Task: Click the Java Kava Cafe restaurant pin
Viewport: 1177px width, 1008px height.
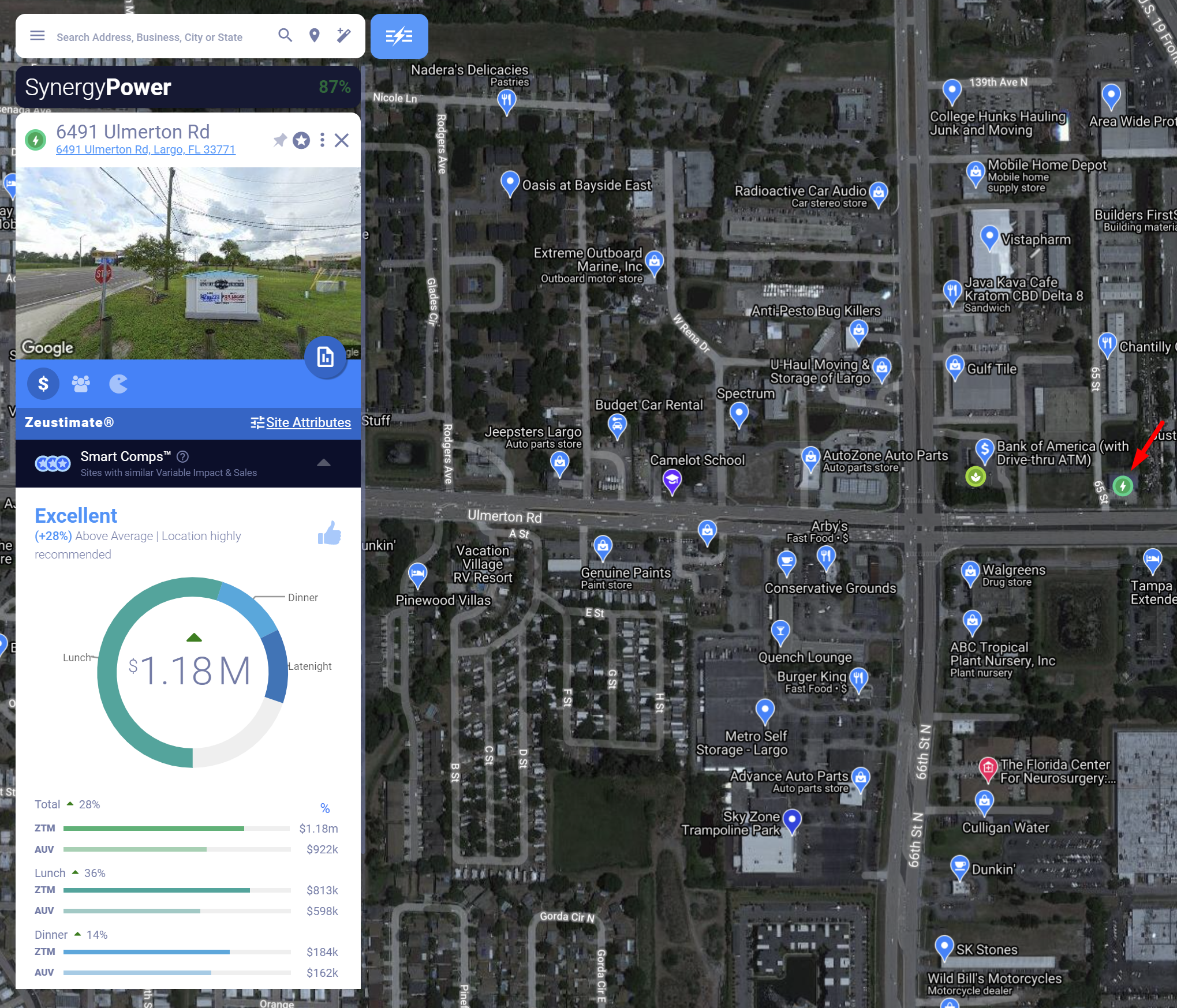Action: 952,292
